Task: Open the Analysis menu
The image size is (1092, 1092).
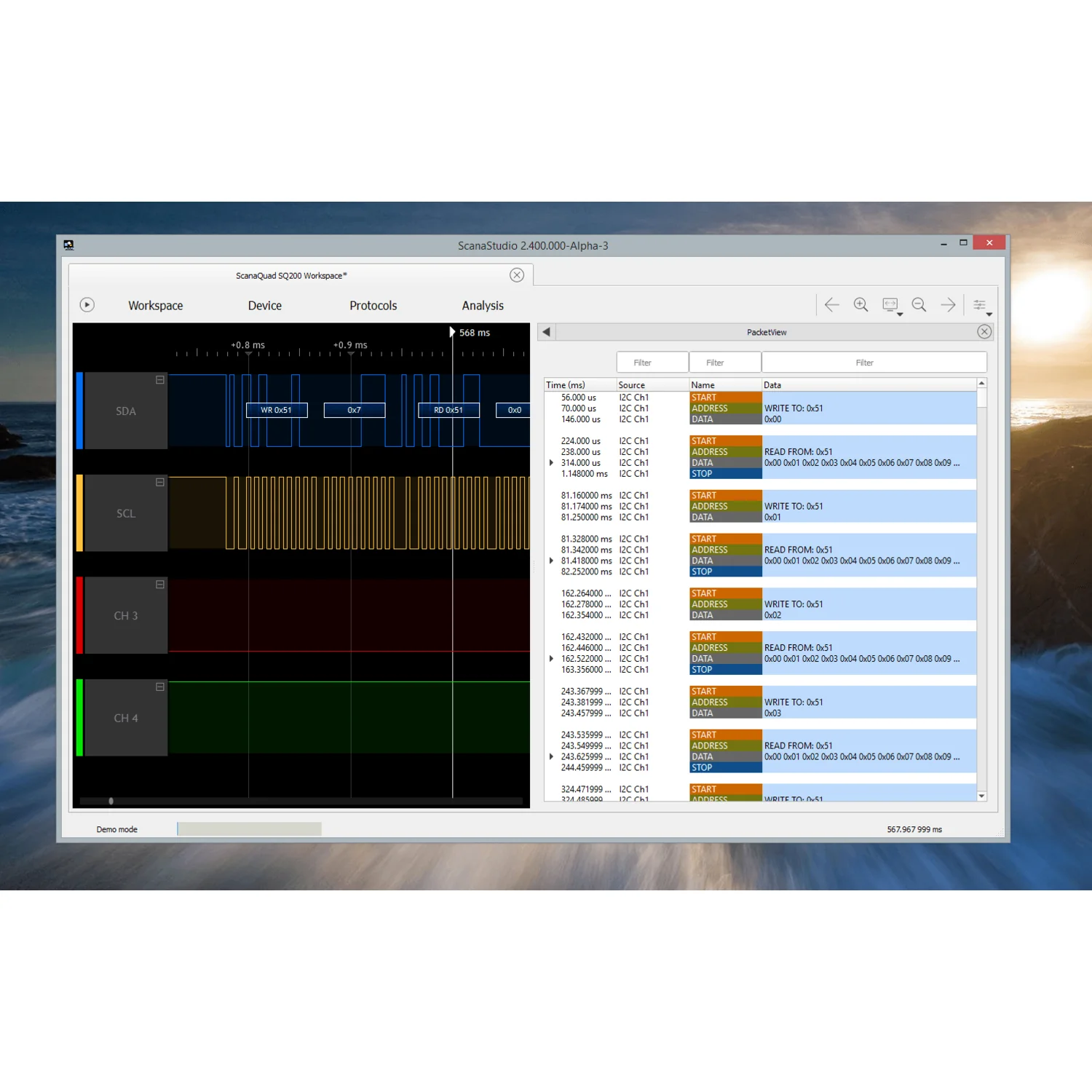Action: (483, 306)
